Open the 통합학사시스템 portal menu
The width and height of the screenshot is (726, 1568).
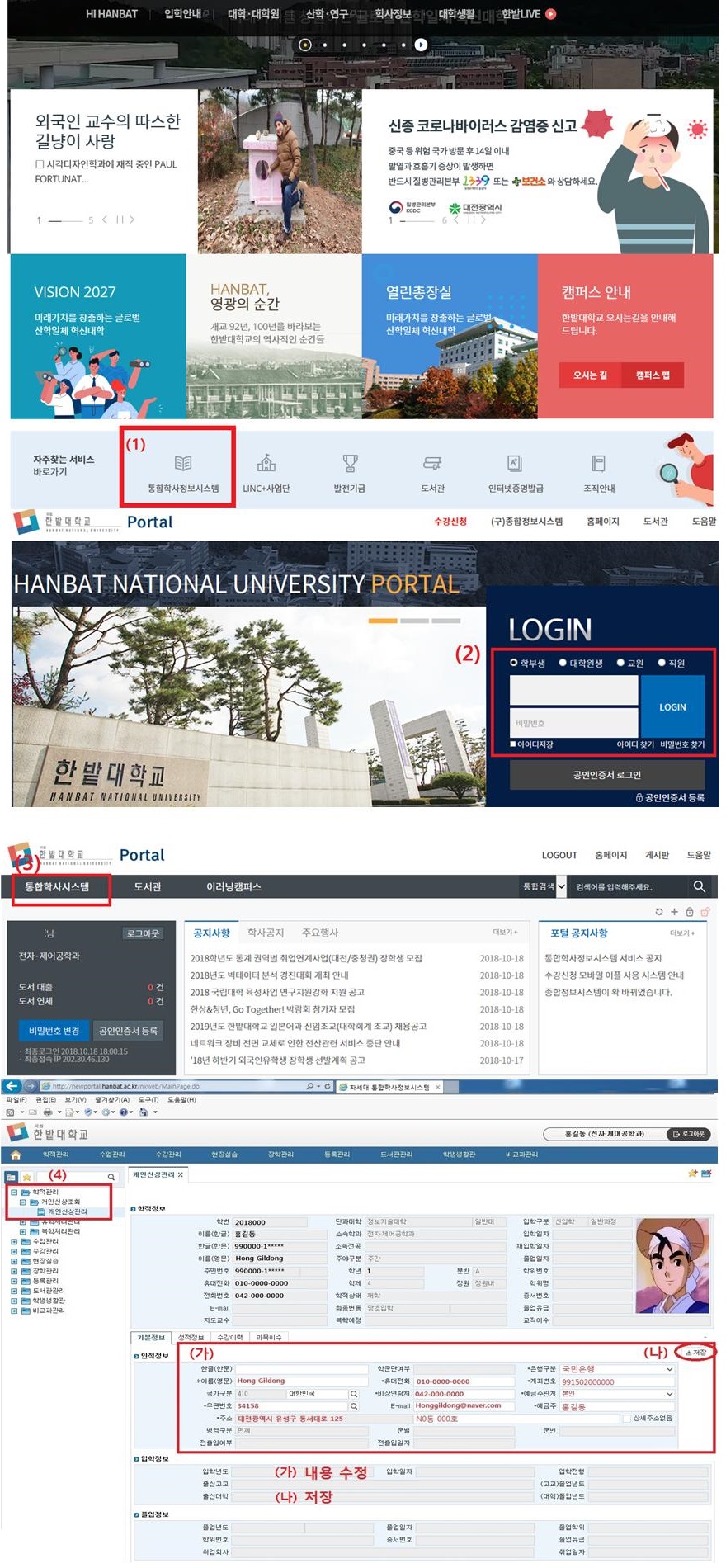[x=57, y=886]
